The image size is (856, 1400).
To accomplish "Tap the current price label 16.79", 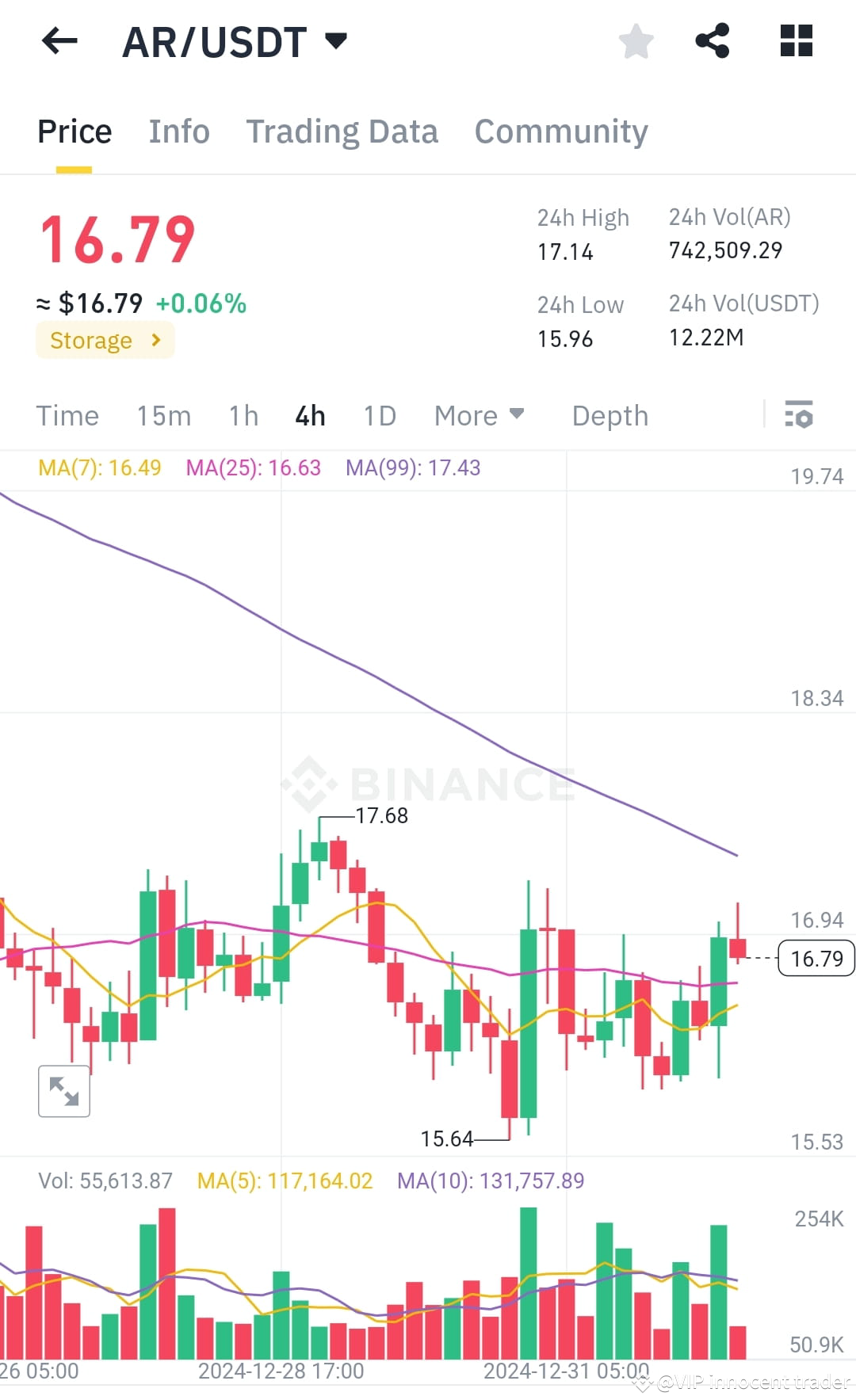I will (816, 959).
